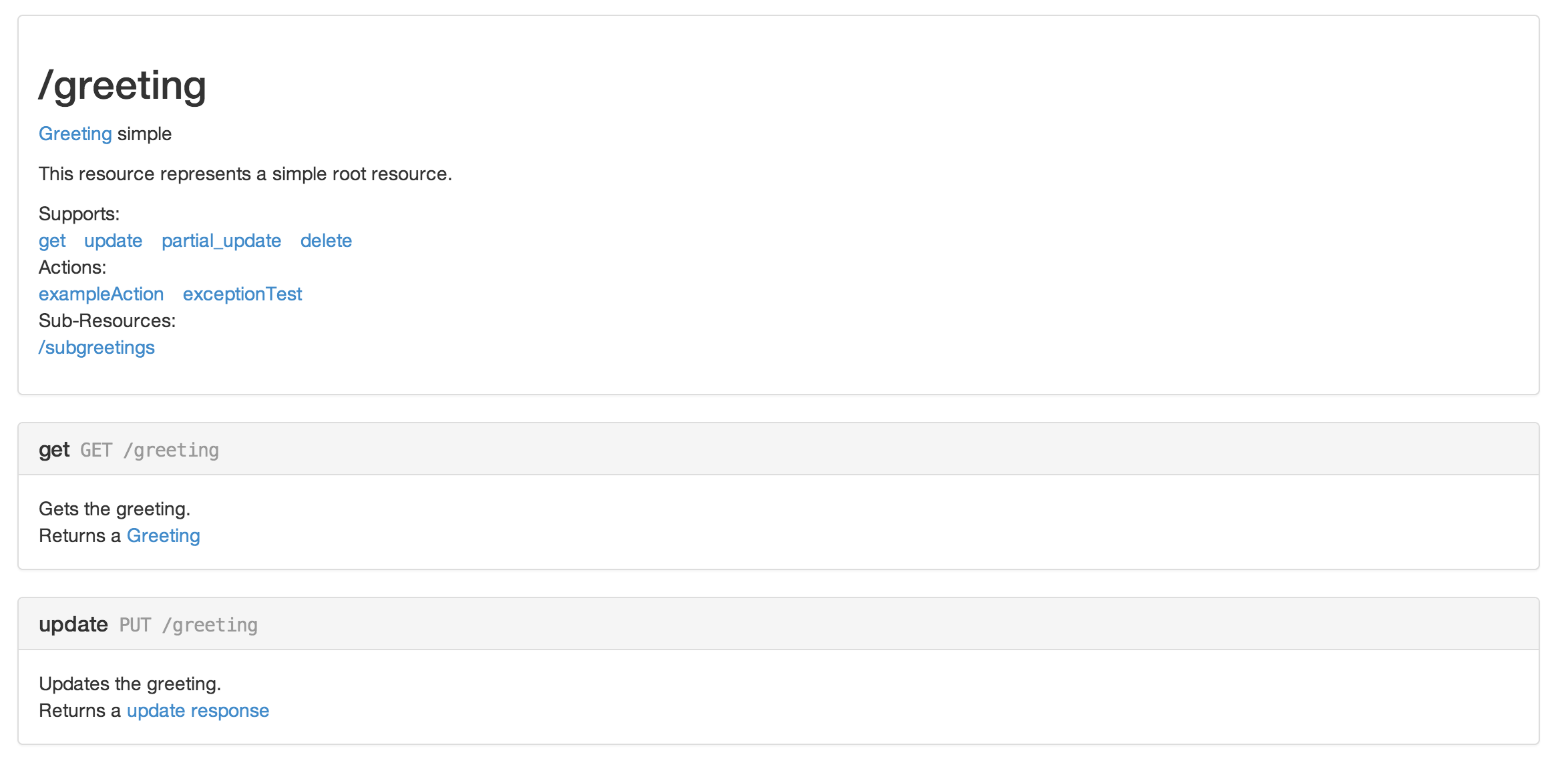Click the 'Updates the greeting.' description text
Screen dimensions: 1568x761
click(130, 684)
